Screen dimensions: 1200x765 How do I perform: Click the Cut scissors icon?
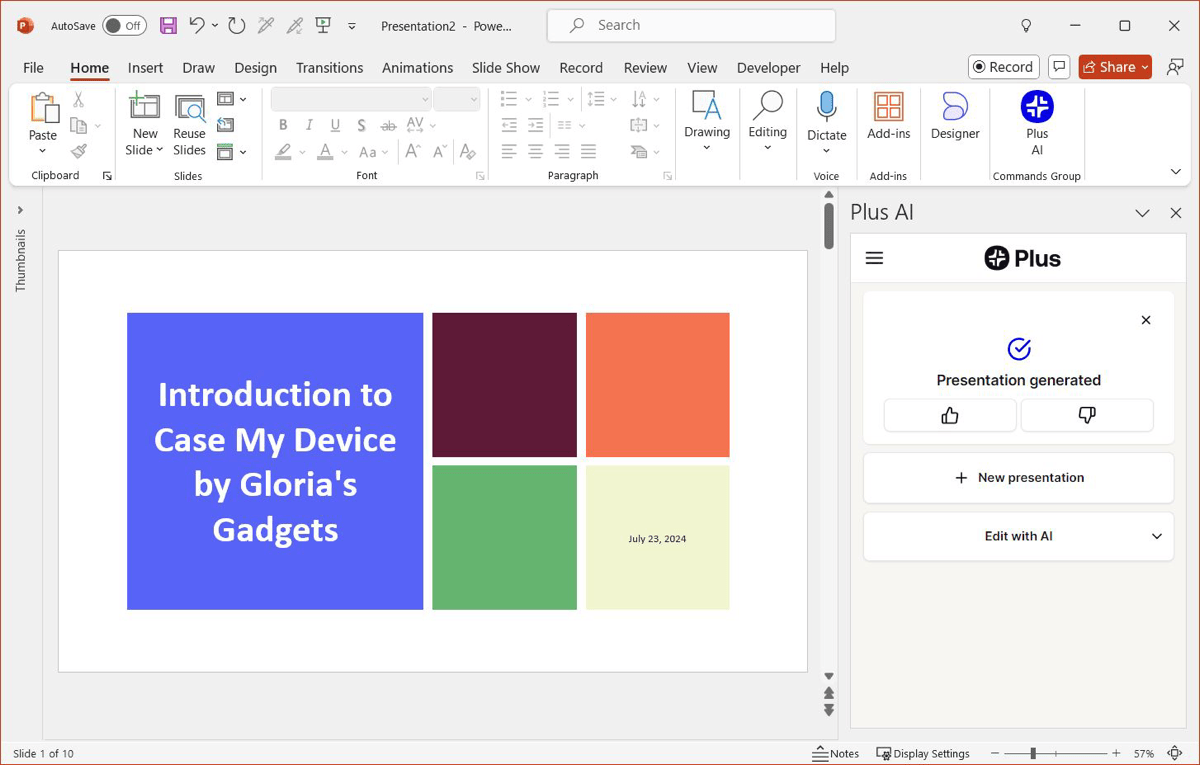(79, 100)
